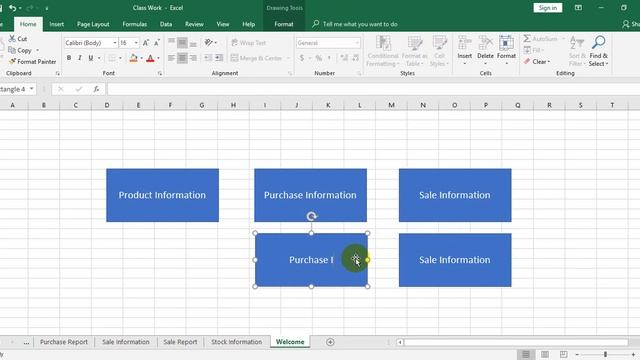640x360 pixels.
Task: Click the Copy icon
Action: click(12, 50)
